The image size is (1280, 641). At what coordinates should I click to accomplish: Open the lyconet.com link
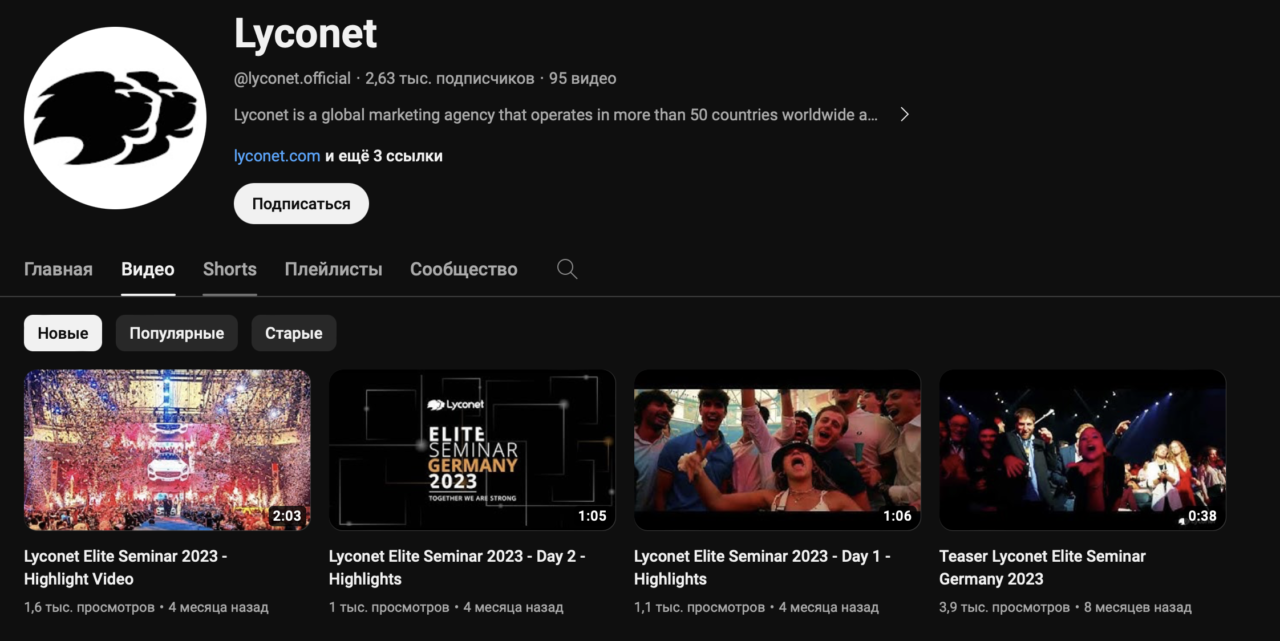pyautogui.click(x=277, y=156)
